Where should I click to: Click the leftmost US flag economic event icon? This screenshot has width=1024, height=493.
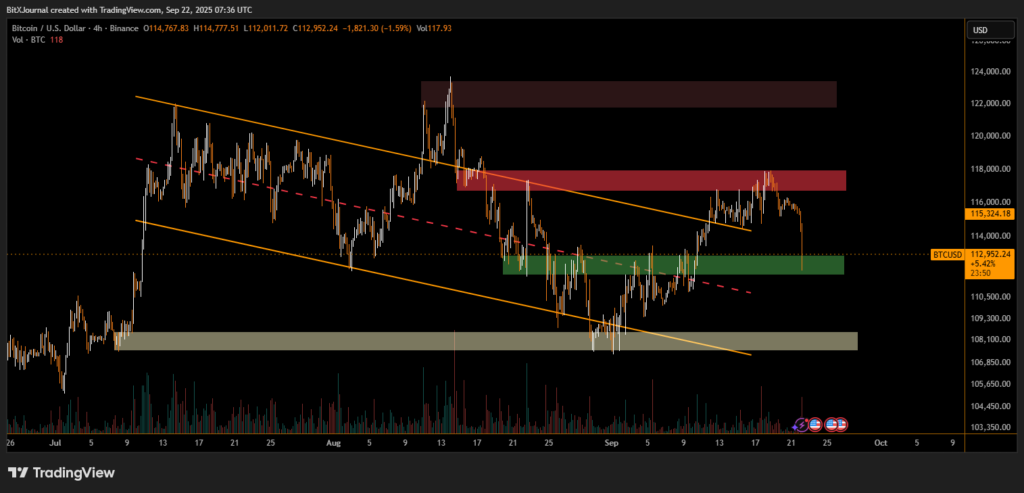pos(815,425)
